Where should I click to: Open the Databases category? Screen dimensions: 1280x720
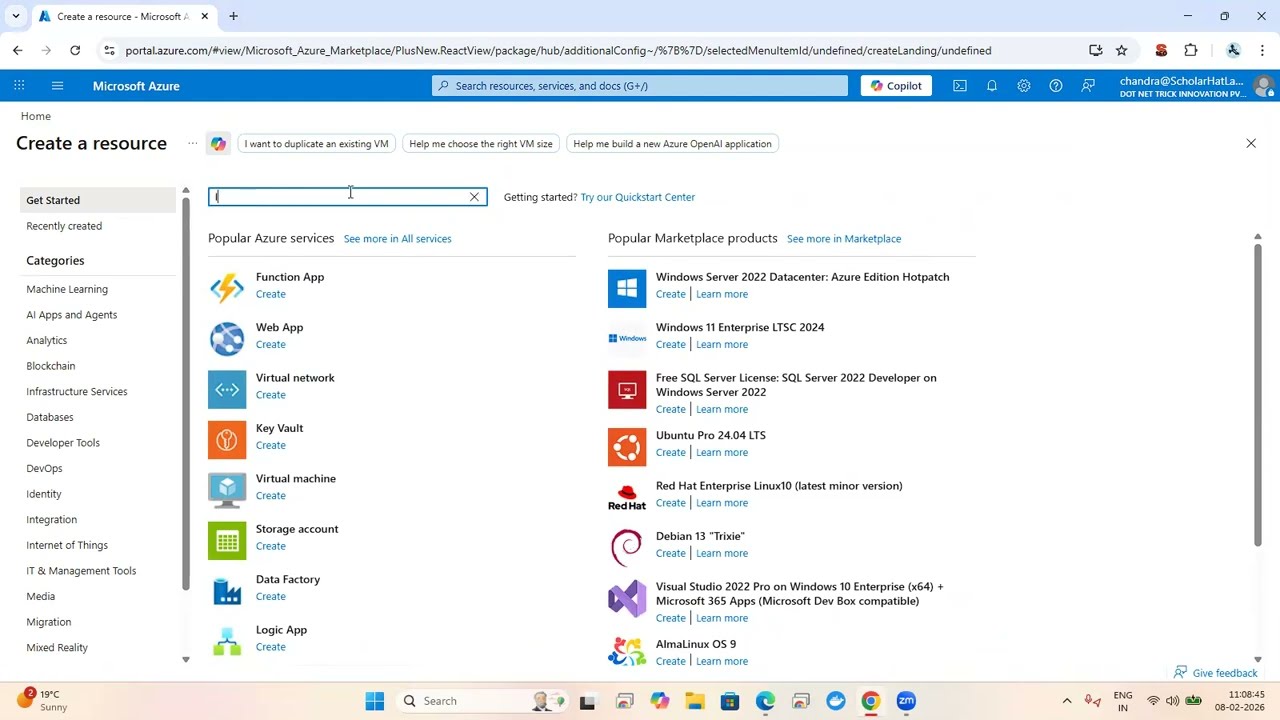tap(50, 417)
